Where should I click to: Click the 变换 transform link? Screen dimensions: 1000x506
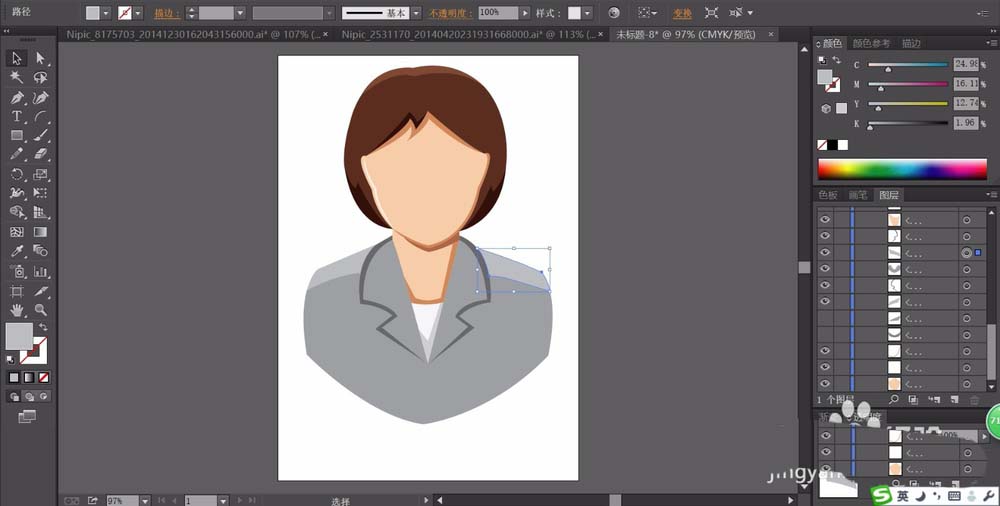682,13
